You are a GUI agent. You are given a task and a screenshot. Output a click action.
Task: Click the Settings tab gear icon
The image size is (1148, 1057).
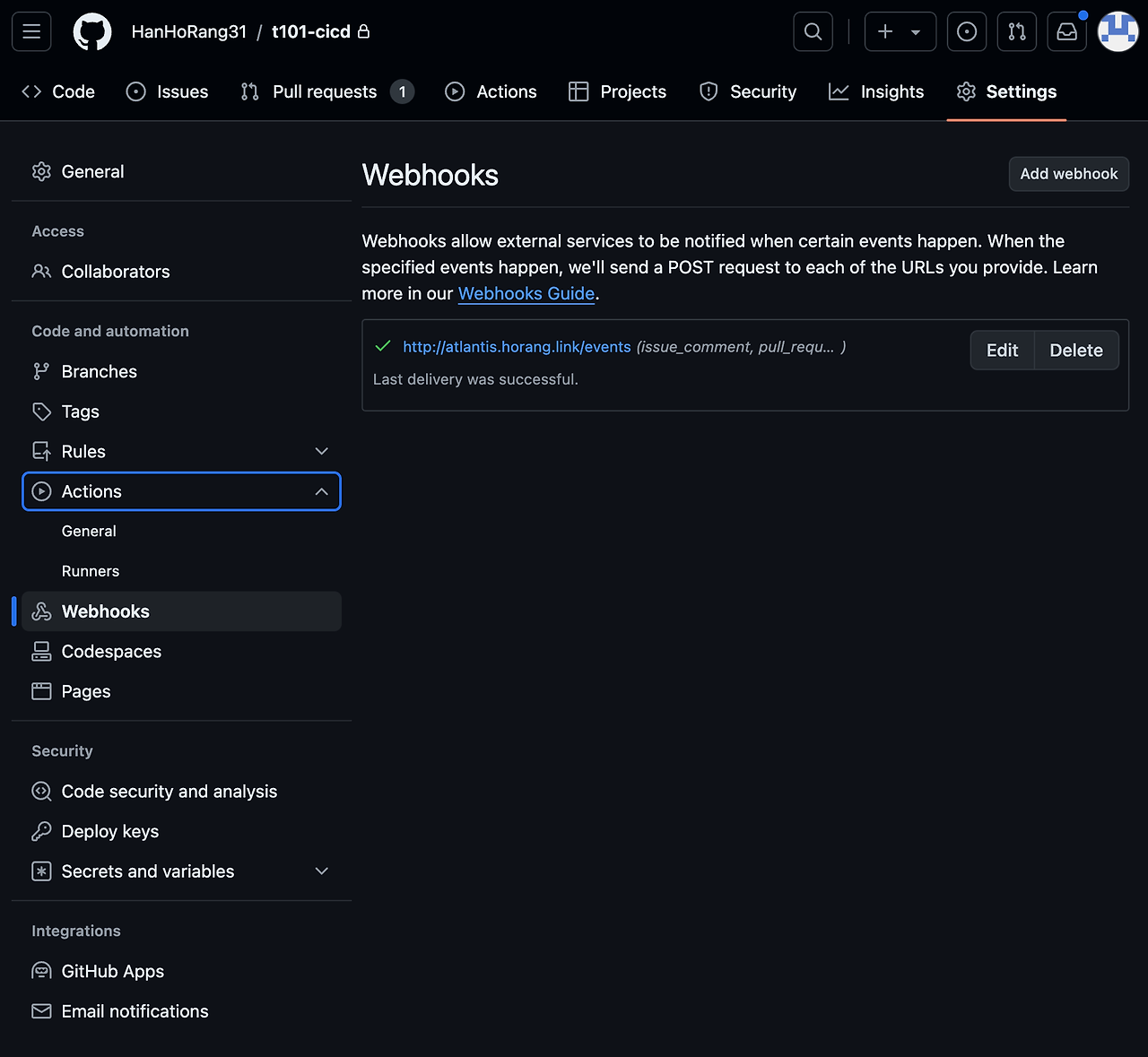click(x=966, y=91)
